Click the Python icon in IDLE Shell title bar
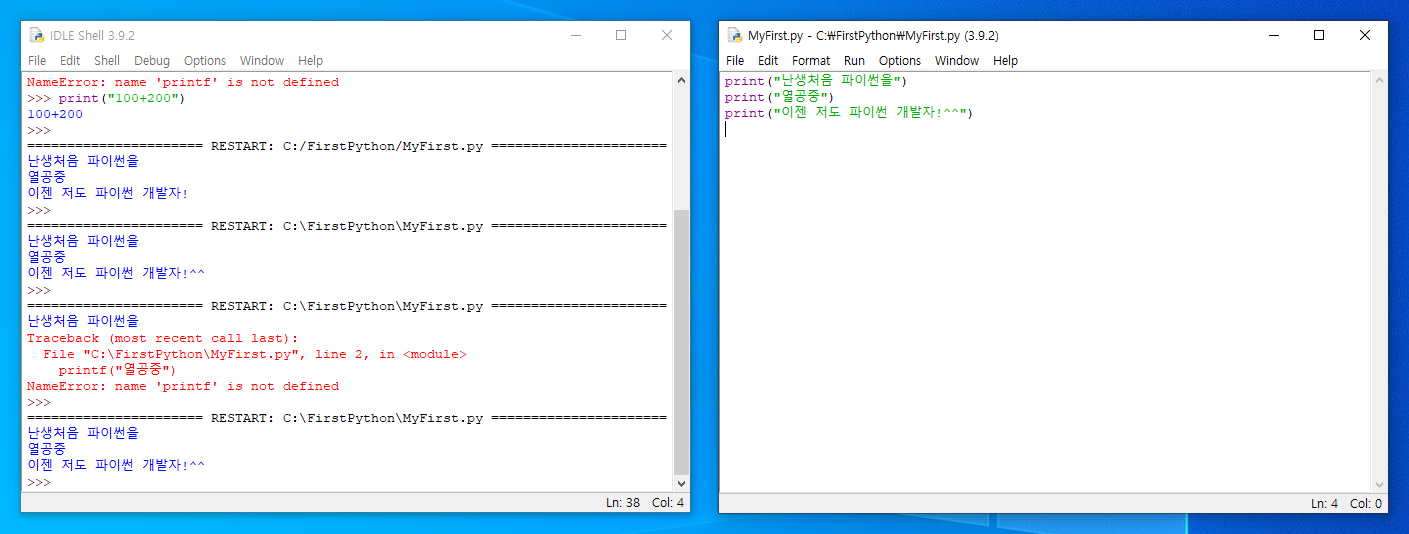The width and height of the screenshot is (1409, 534). [x=36, y=35]
